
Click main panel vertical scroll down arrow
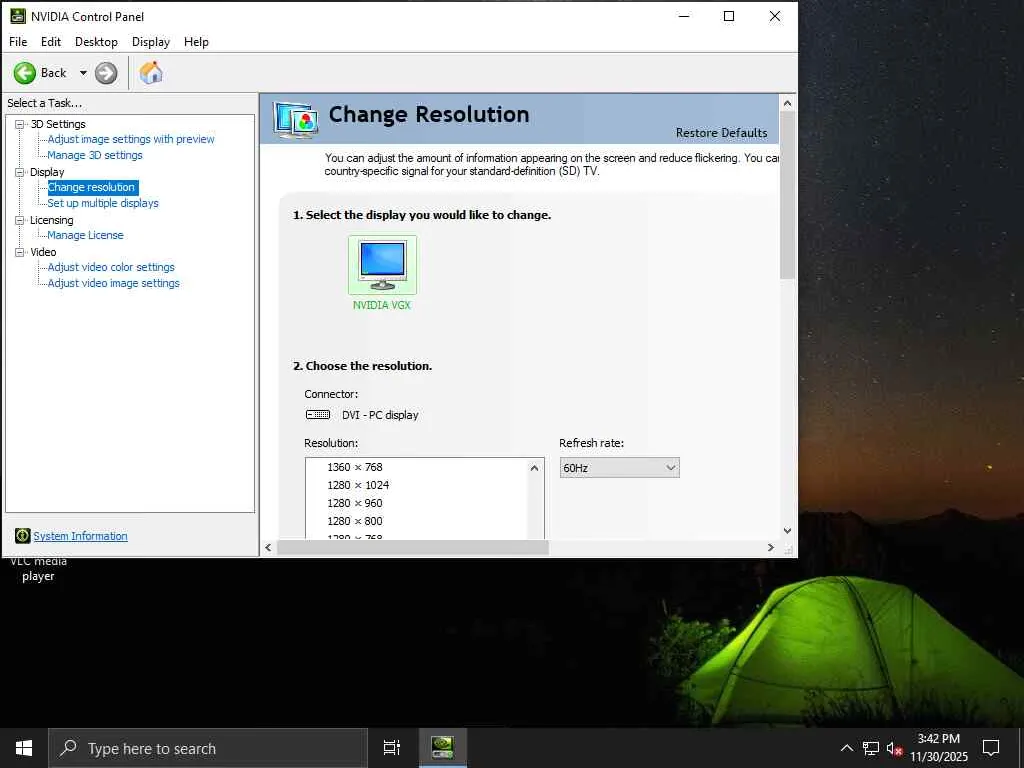pyautogui.click(x=787, y=531)
